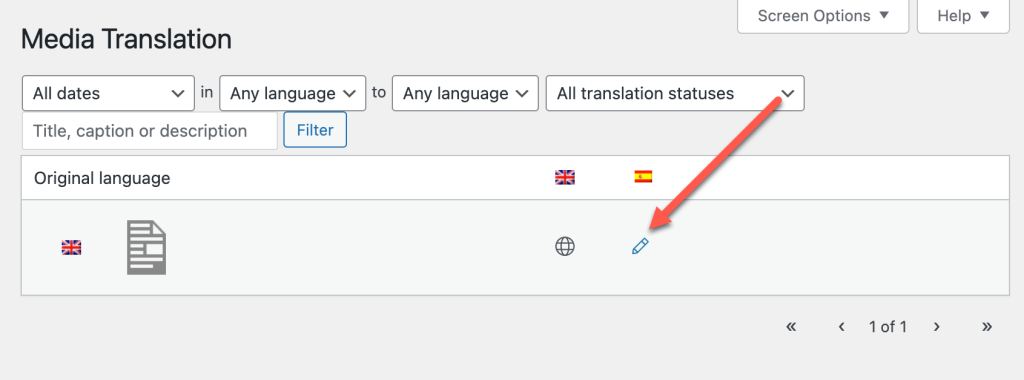Click the pencil edit translation icon
This screenshot has width=1024, height=380.
click(640, 246)
